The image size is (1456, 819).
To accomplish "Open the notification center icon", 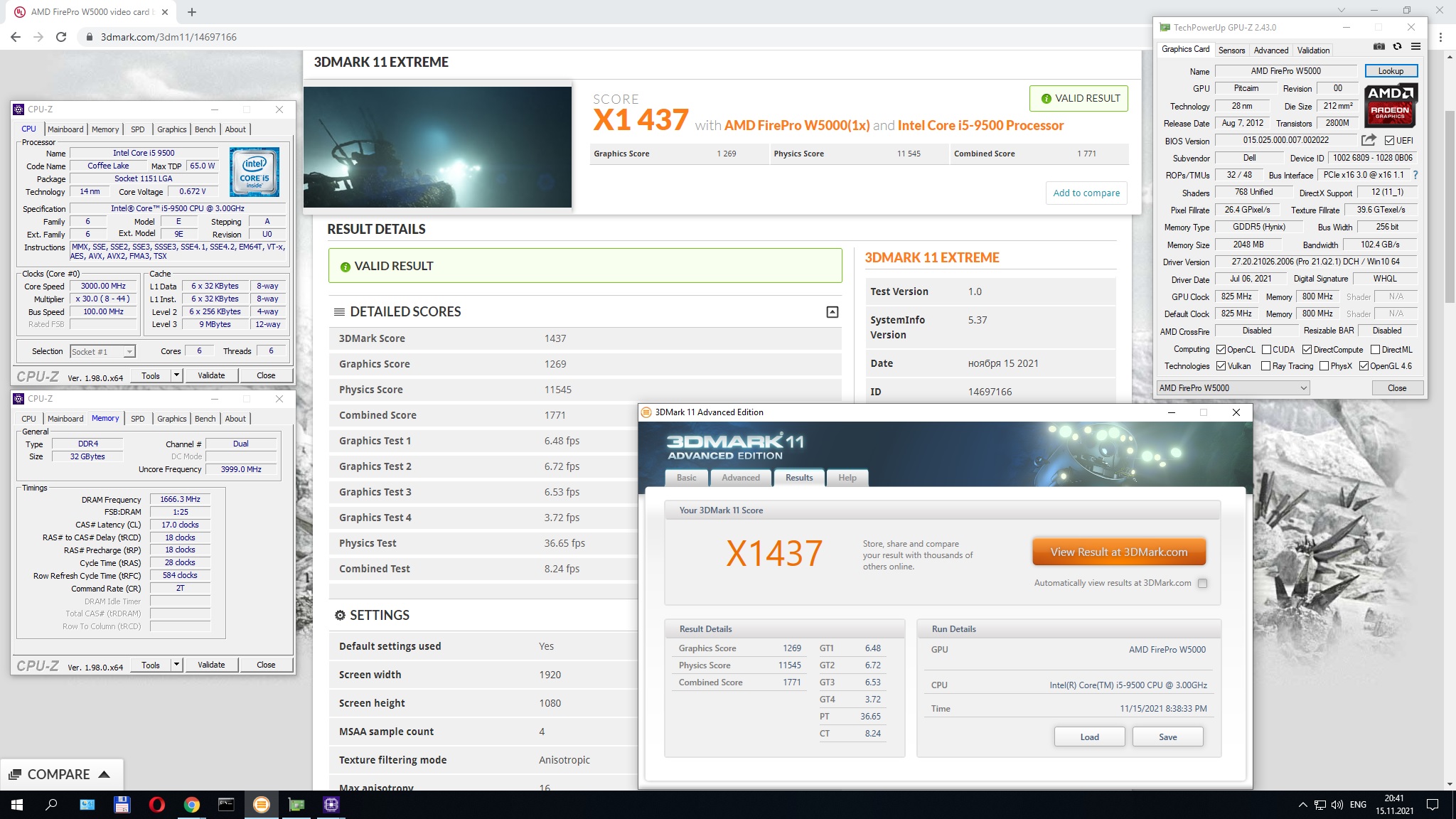I will (x=1433, y=805).
